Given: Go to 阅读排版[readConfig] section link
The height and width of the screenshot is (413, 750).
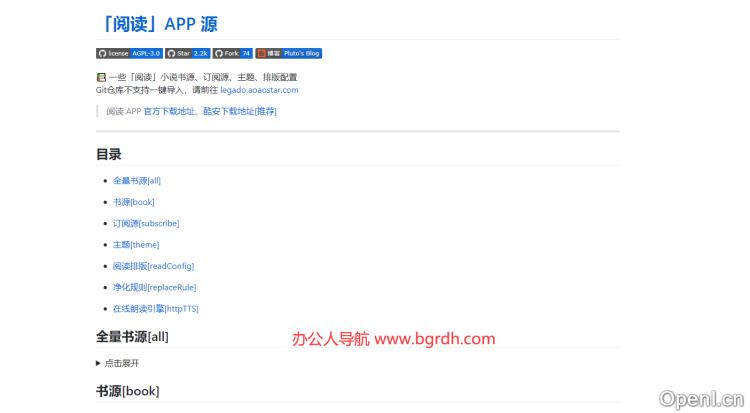Looking at the screenshot, I should 154,266.
